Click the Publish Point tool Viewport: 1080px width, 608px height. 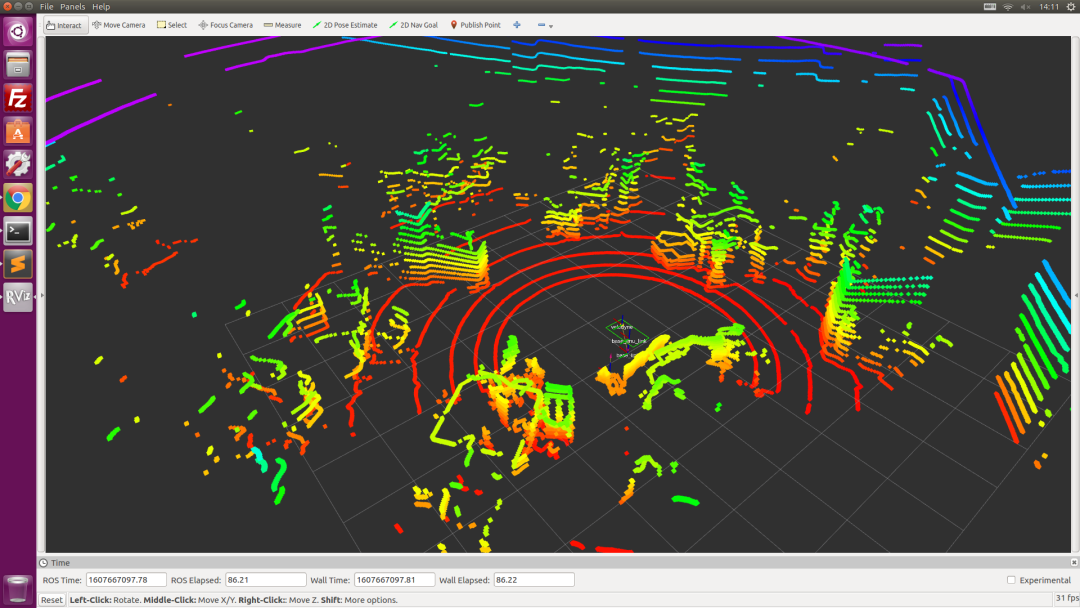(475, 25)
